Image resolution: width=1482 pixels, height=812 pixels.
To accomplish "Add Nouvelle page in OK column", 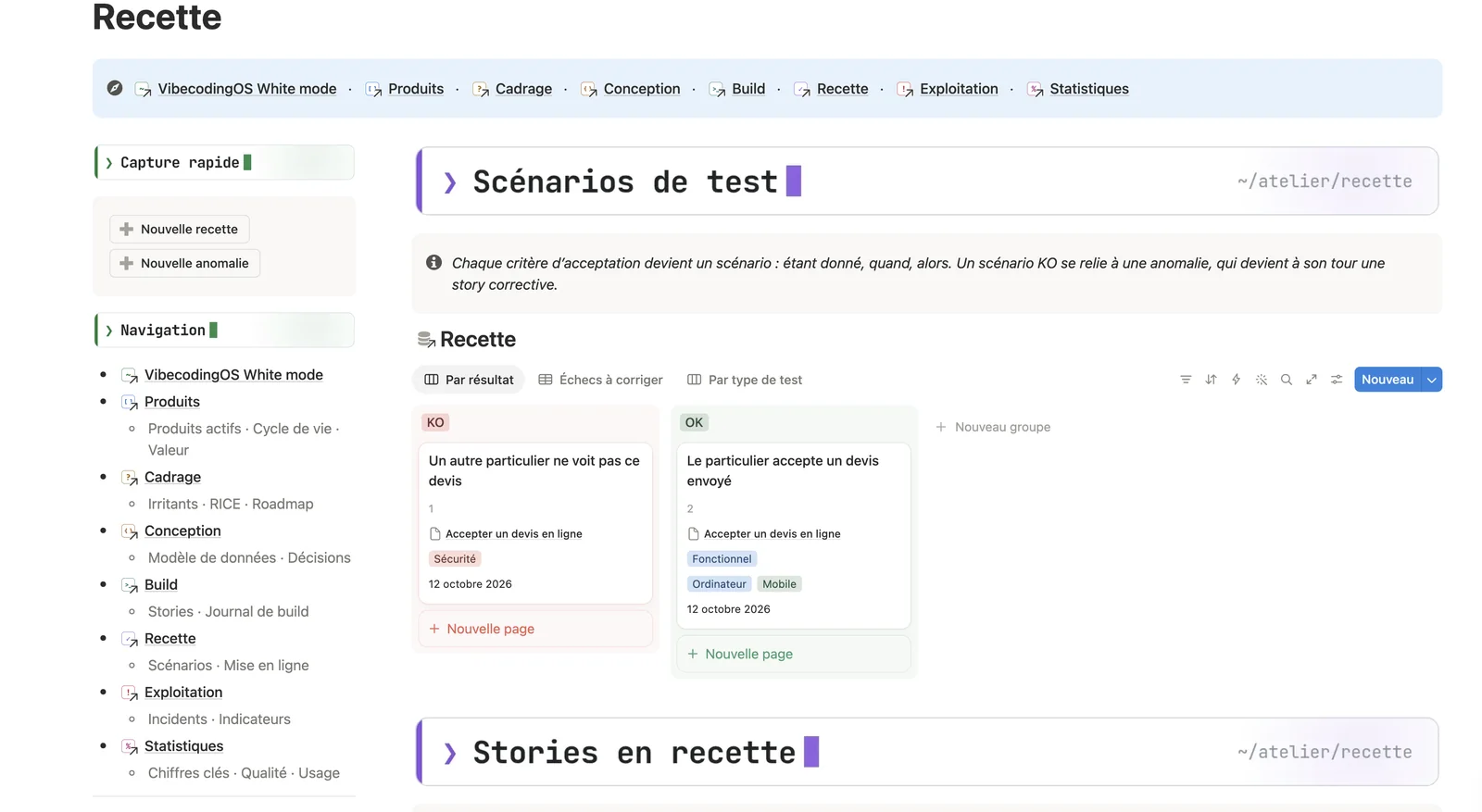I will [794, 654].
